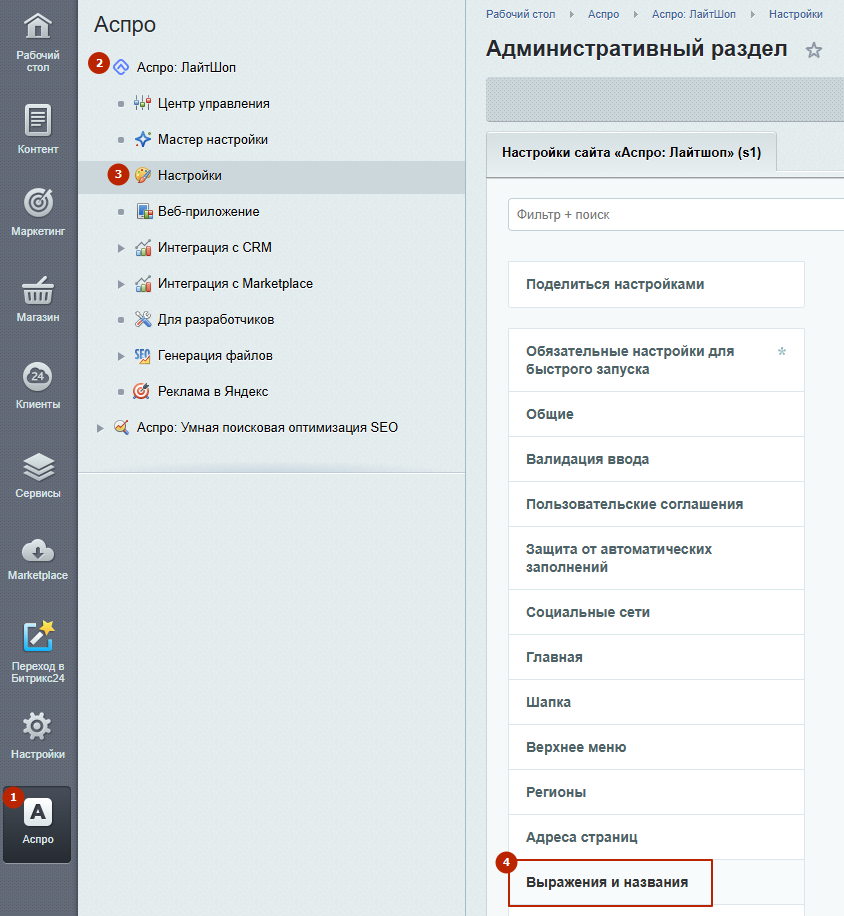Screen dimensions: 844x916
Task: Click star marker on Обязательные настройки row
Action: 782,351
